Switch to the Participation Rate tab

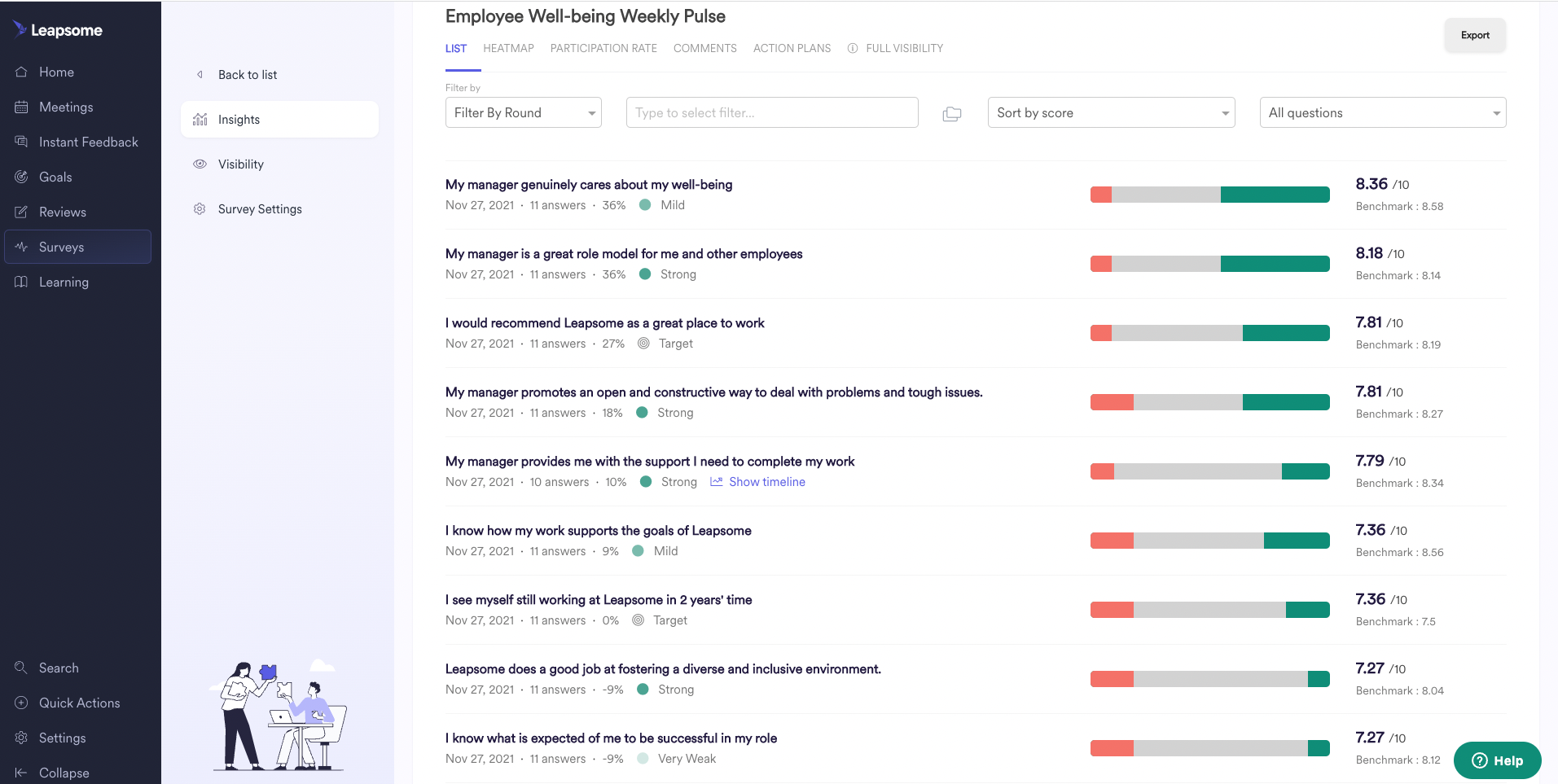pos(603,48)
